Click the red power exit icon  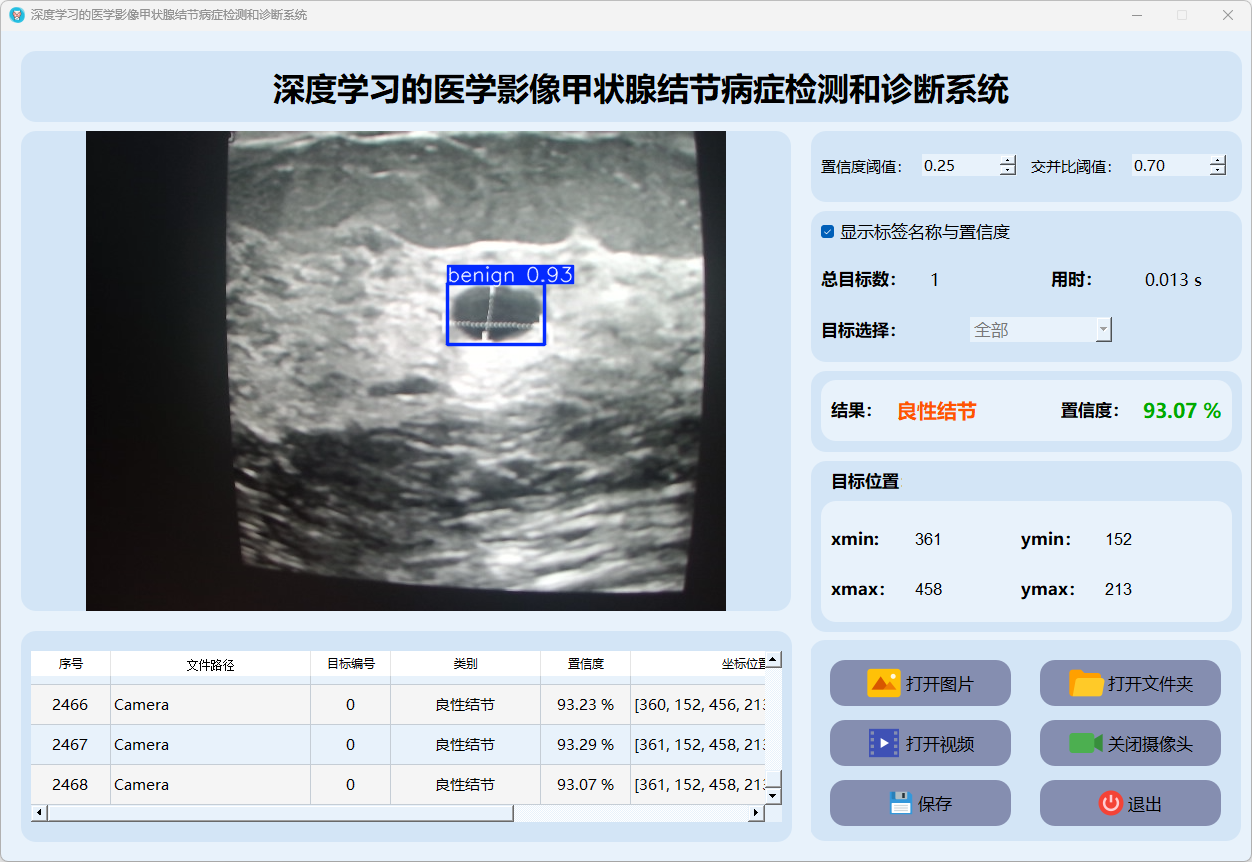[x=1111, y=803]
